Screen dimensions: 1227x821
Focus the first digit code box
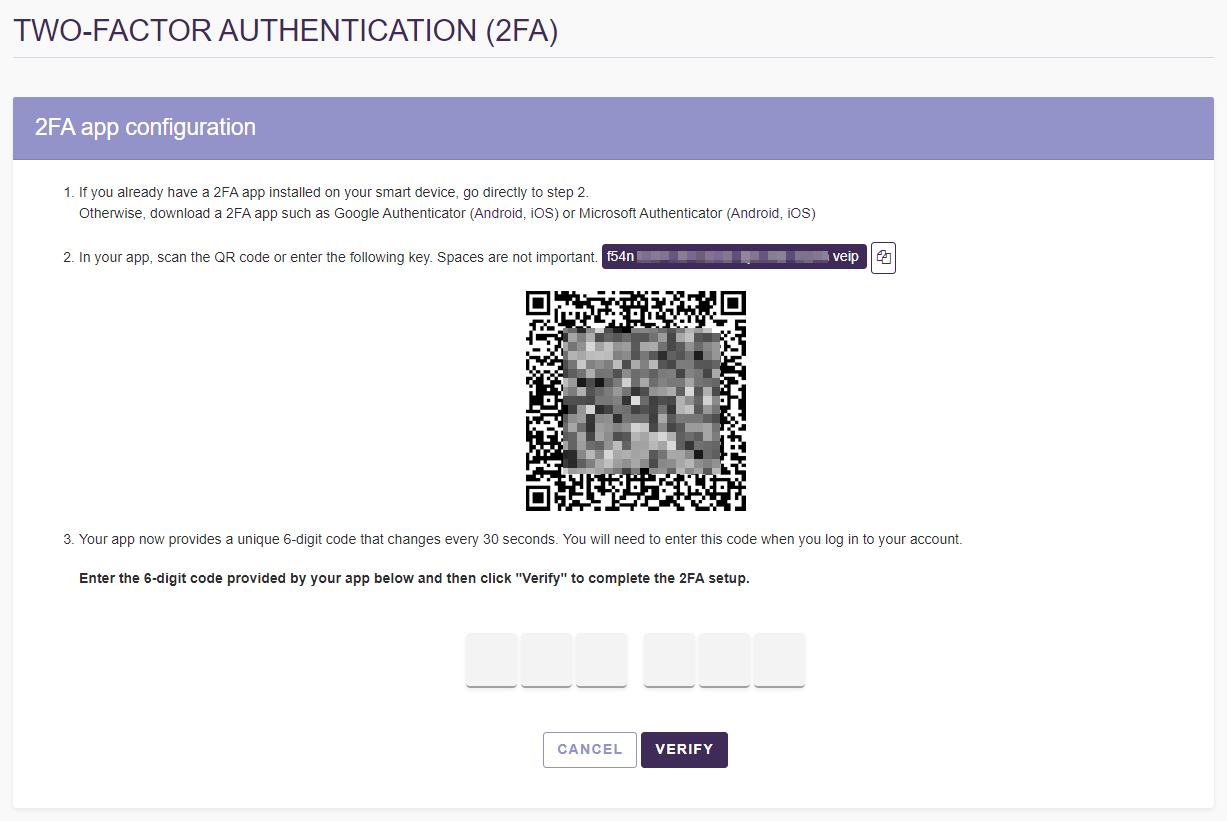click(x=491, y=659)
